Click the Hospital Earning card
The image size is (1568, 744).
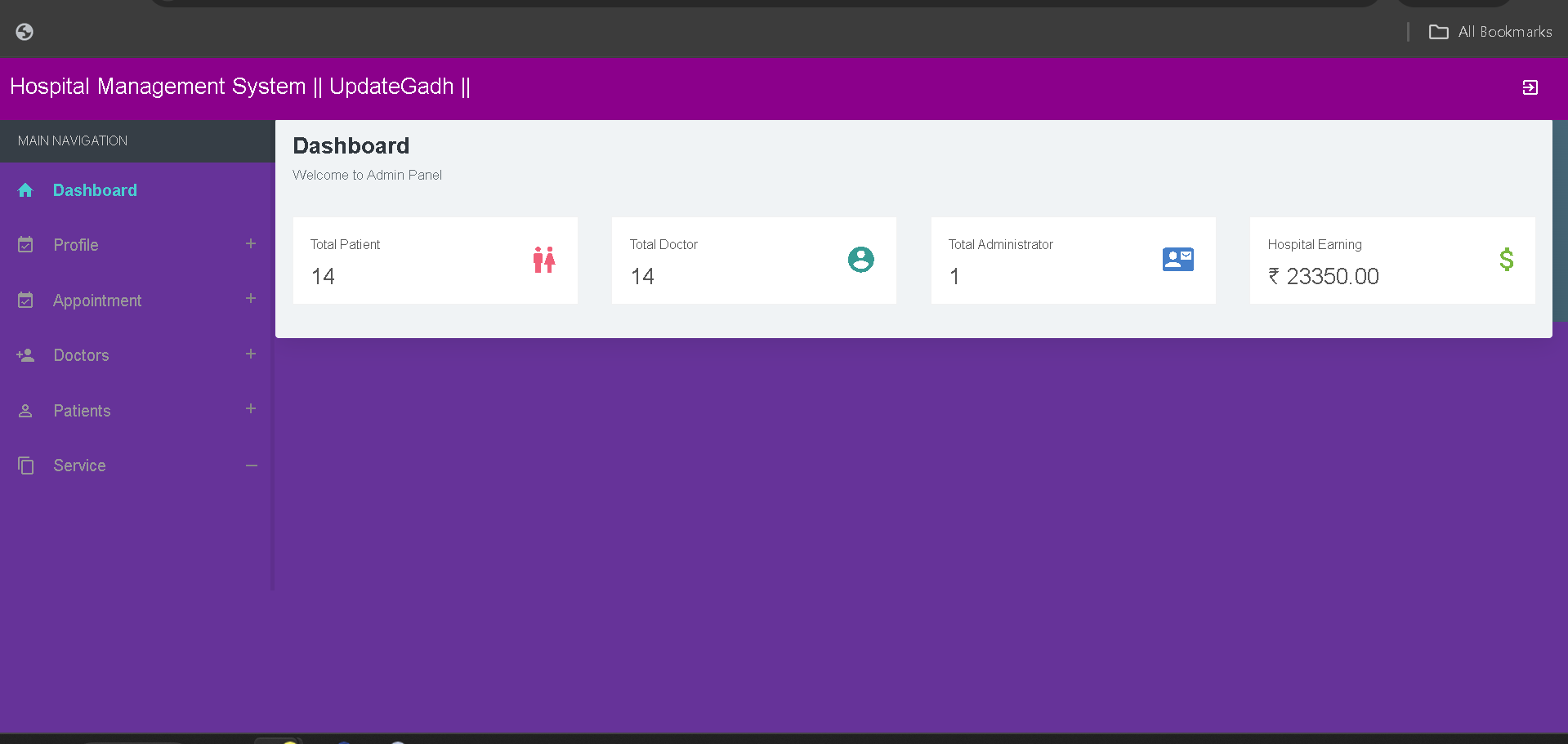click(1392, 261)
